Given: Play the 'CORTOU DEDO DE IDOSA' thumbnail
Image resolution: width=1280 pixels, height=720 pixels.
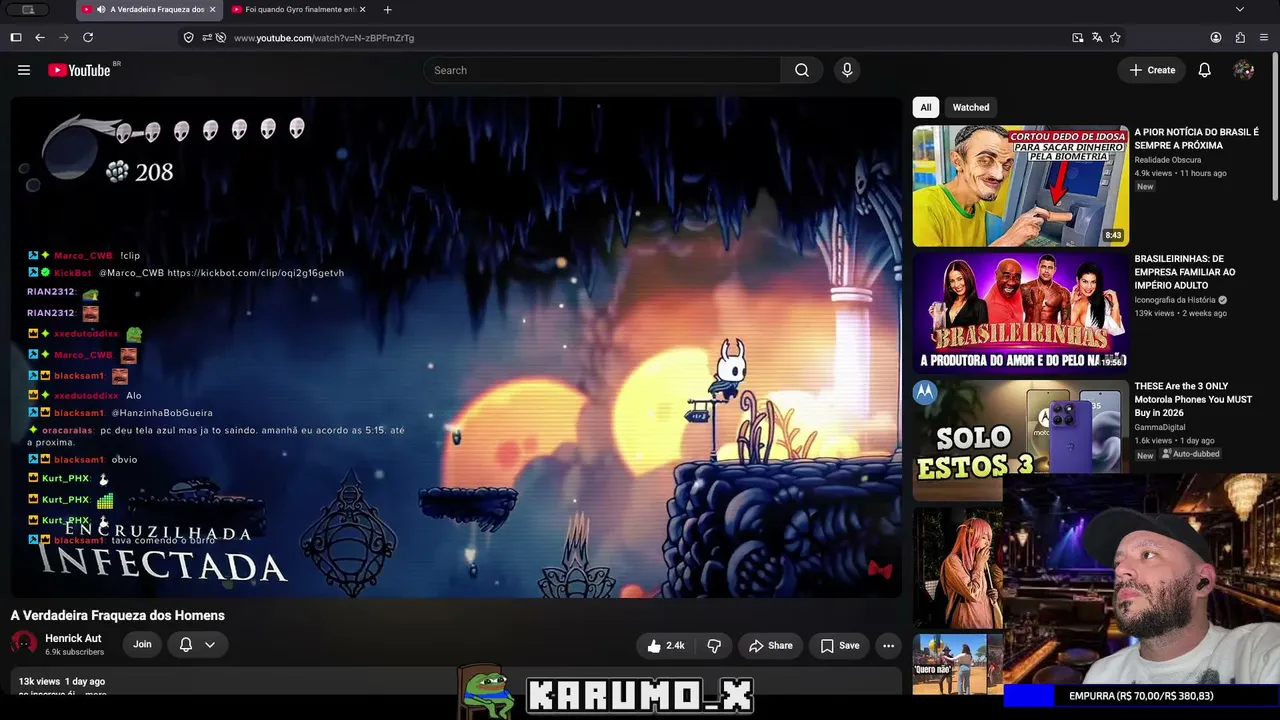Looking at the screenshot, I should click(x=1020, y=185).
